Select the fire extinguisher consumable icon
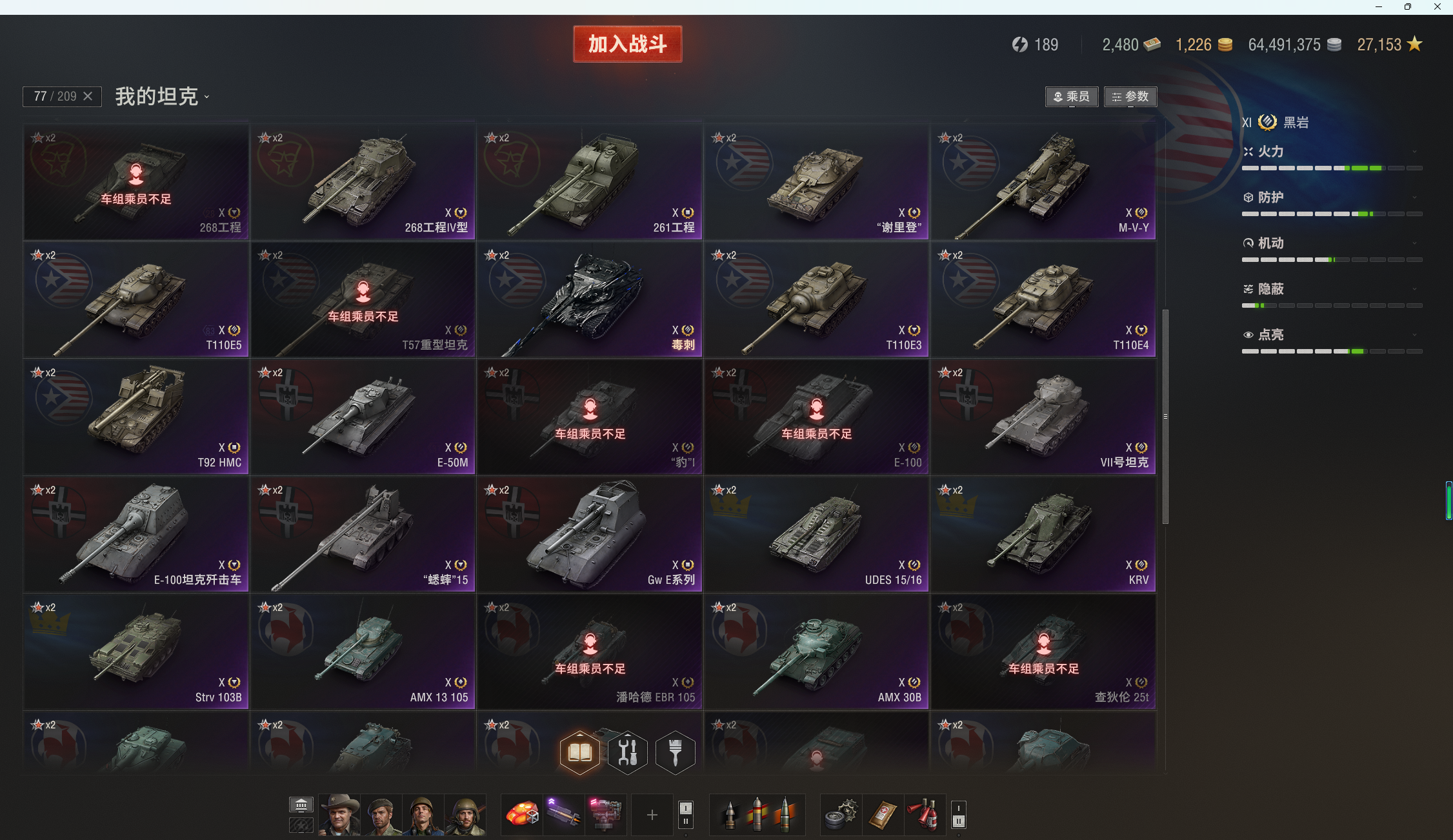The image size is (1453, 840). (x=925, y=815)
